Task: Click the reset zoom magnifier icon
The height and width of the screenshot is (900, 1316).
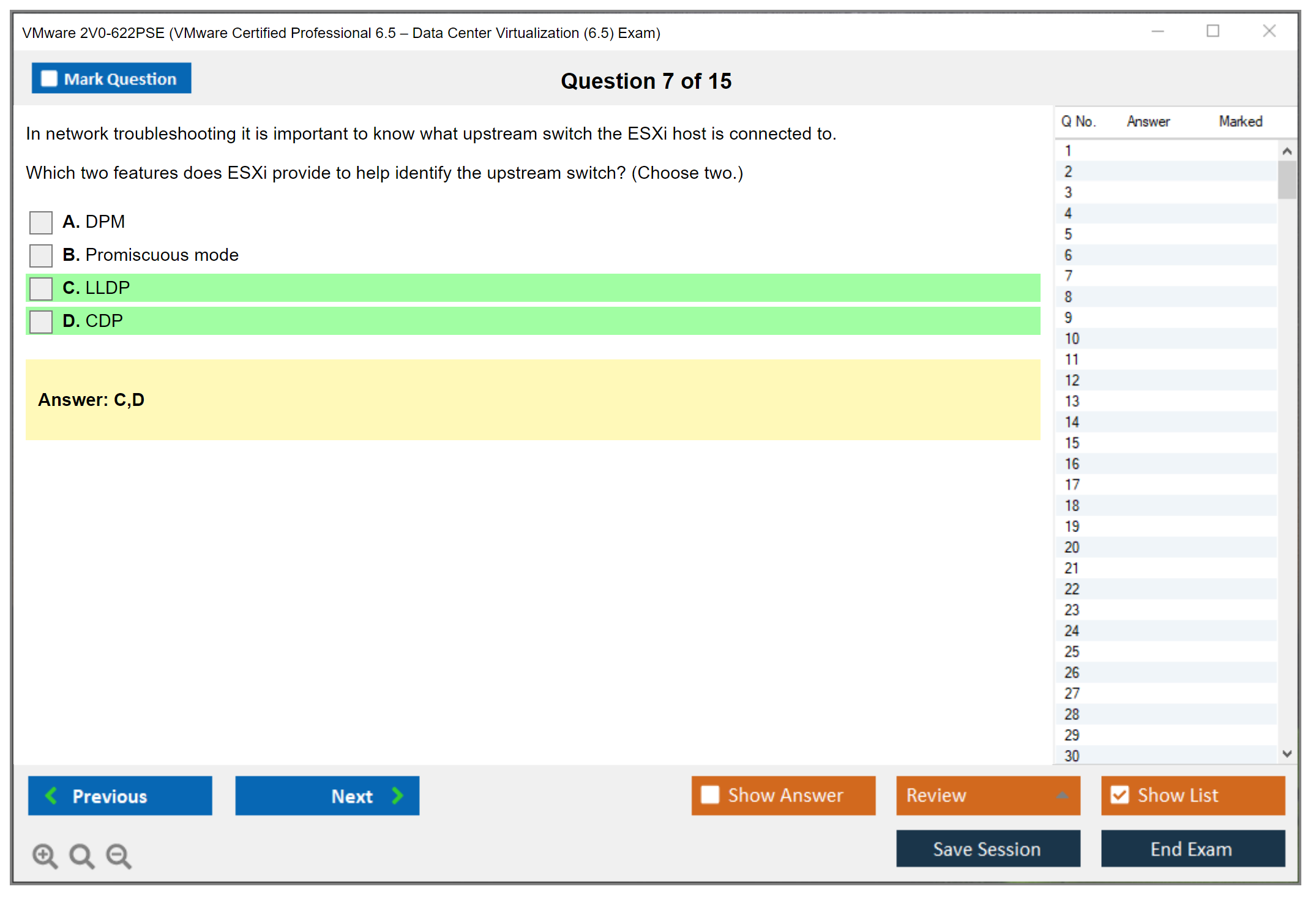Action: [81, 855]
